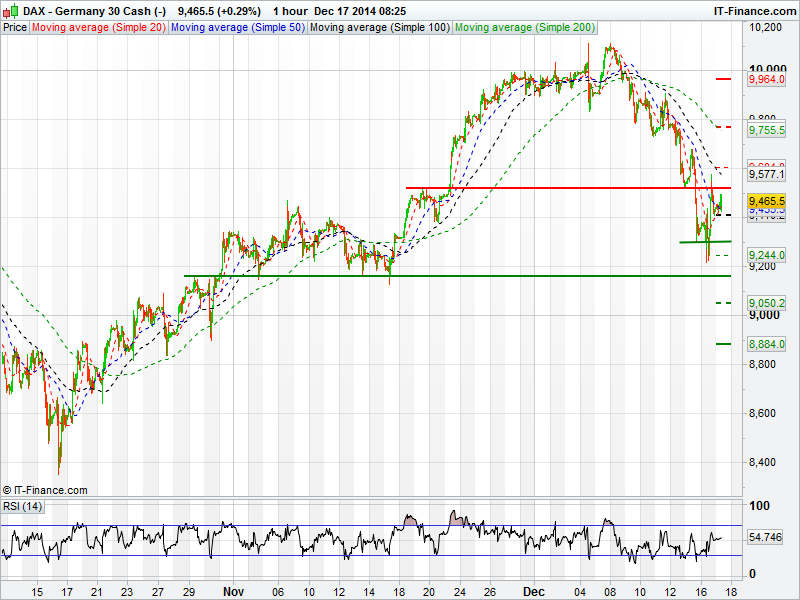Select Moving average (Simple 20) label
The height and width of the screenshot is (600, 800).
tap(99, 28)
